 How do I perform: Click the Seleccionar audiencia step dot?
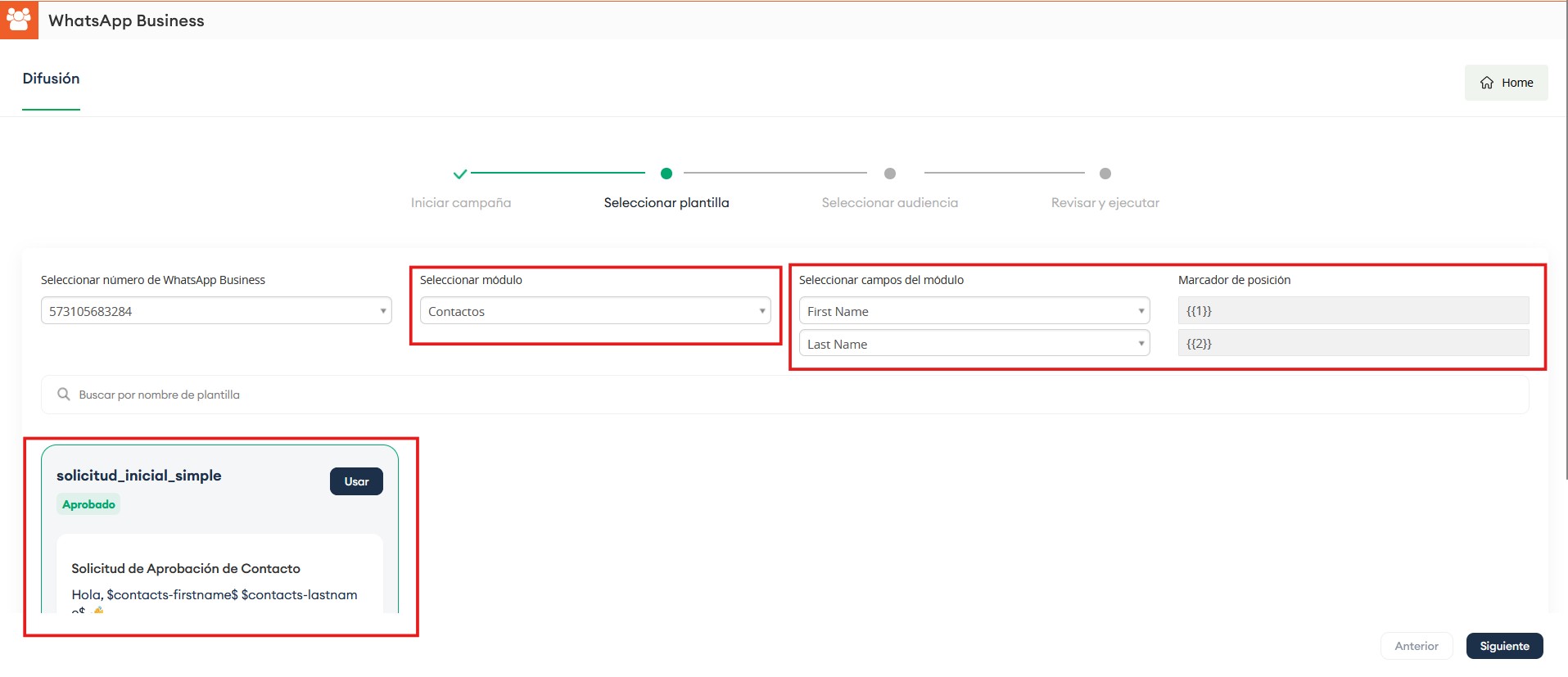point(890,174)
